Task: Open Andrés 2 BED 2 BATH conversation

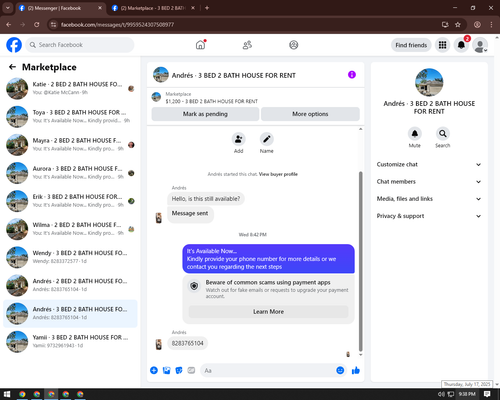Action: (x=70, y=285)
